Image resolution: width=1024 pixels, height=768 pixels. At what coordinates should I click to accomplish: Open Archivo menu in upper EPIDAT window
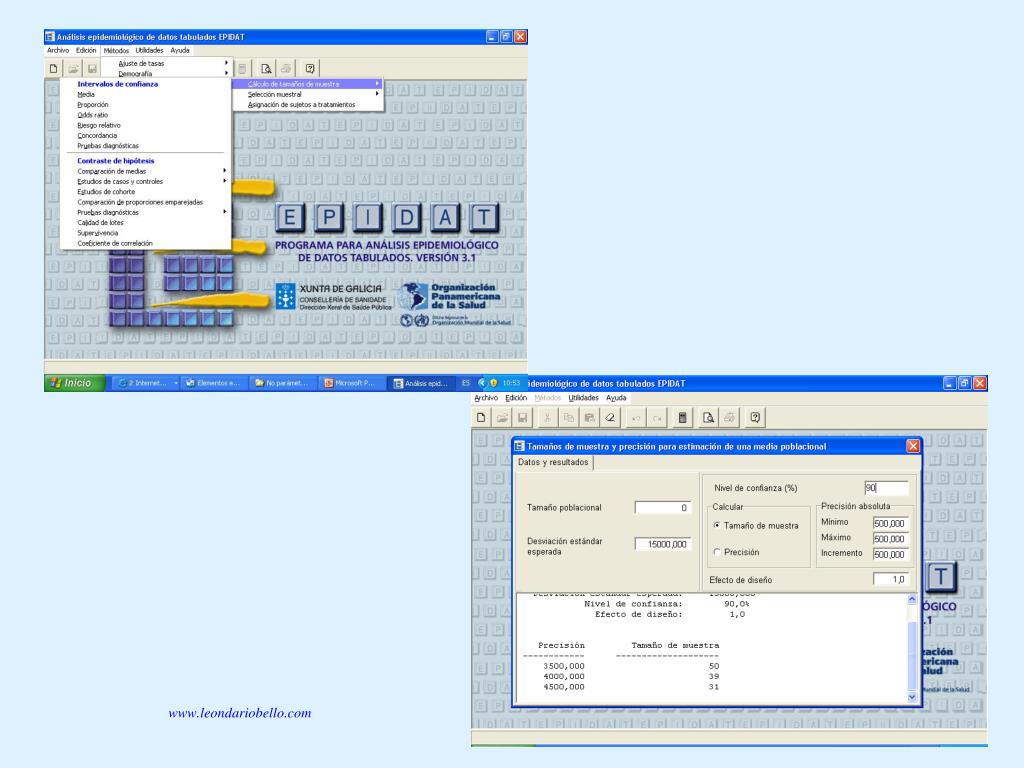pyautogui.click(x=58, y=50)
